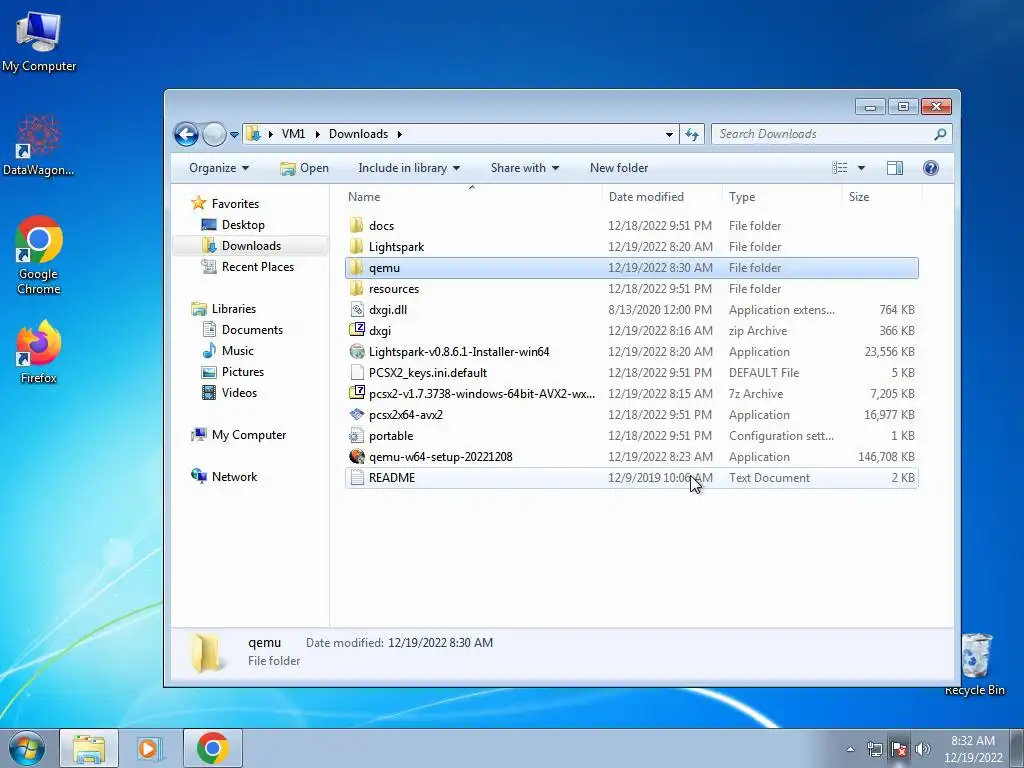The image size is (1024, 768).
Task: Expand the arrow after VM1 breadcrumb
Action: [x=317, y=134]
